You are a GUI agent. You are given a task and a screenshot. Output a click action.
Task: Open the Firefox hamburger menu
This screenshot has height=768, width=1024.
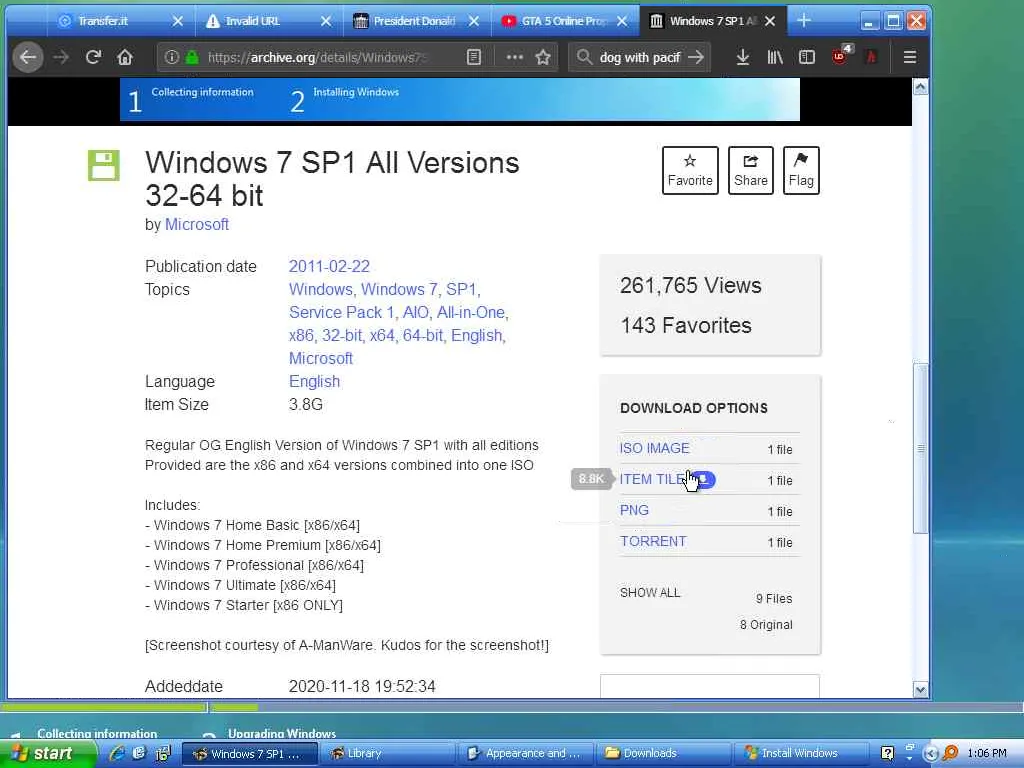point(910,57)
